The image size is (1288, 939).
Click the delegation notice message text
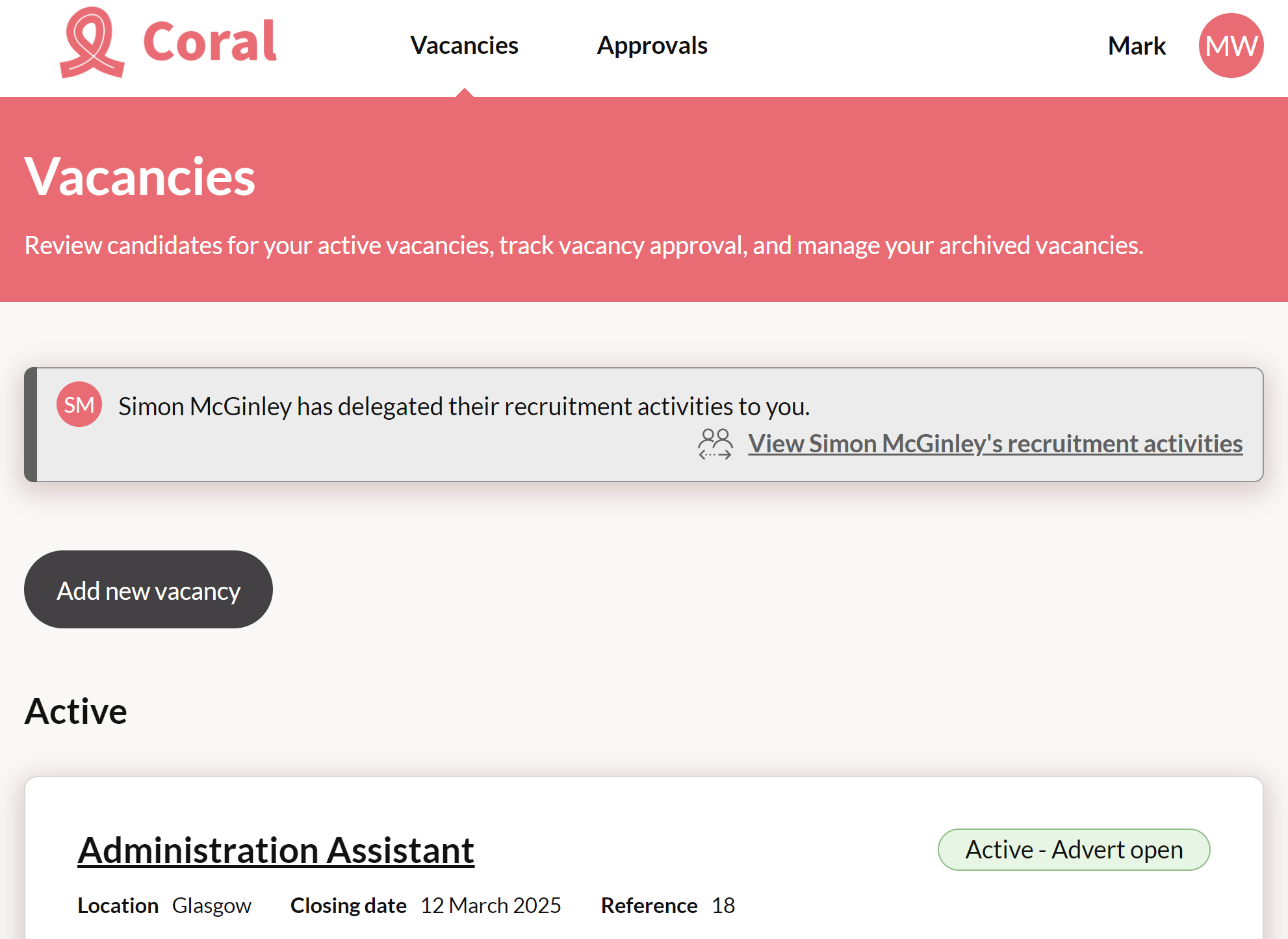click(x=464, y=407)
